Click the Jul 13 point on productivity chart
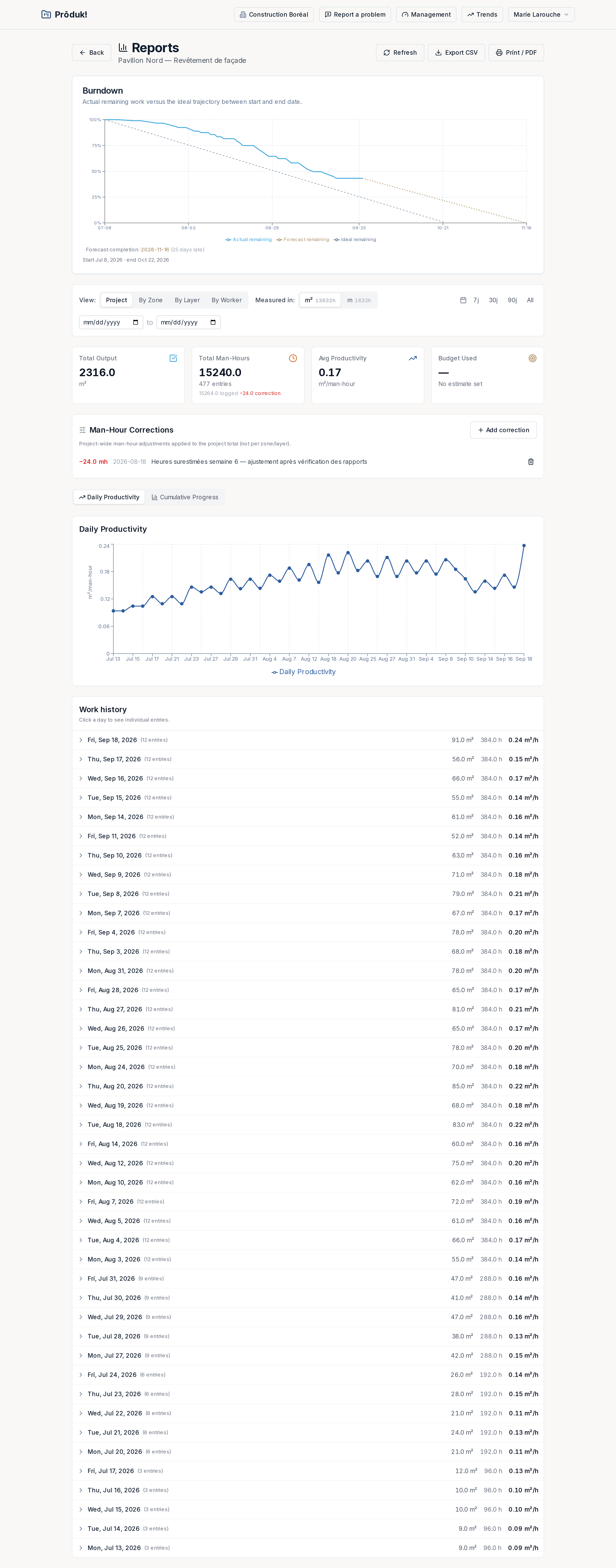 (x=113, y=611)
